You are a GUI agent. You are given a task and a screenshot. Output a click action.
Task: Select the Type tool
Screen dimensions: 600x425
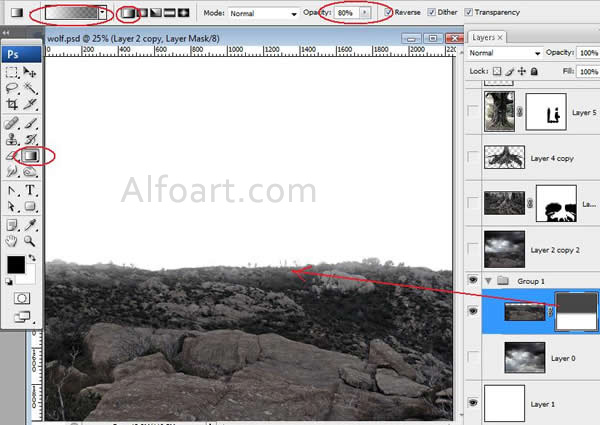click(30, 190)
